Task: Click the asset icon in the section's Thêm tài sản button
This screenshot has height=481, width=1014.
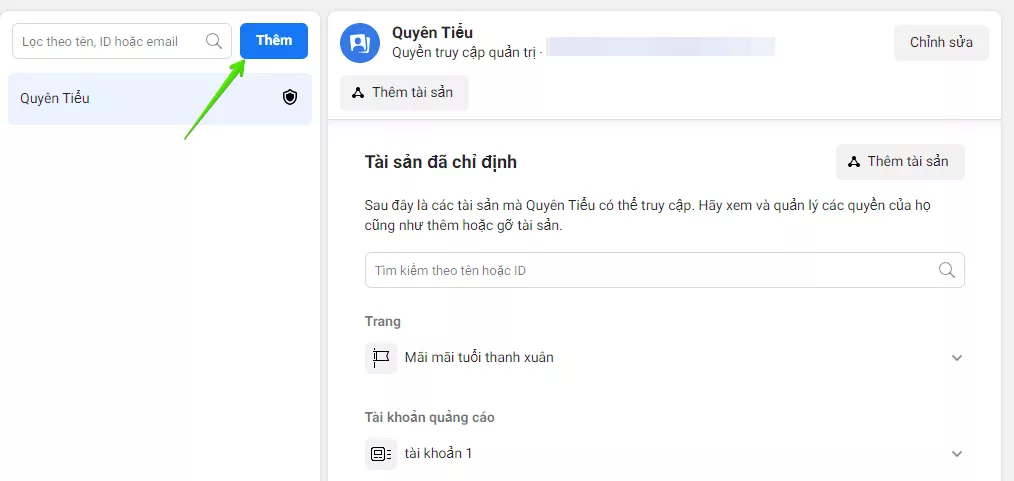Action: [854, 162]
